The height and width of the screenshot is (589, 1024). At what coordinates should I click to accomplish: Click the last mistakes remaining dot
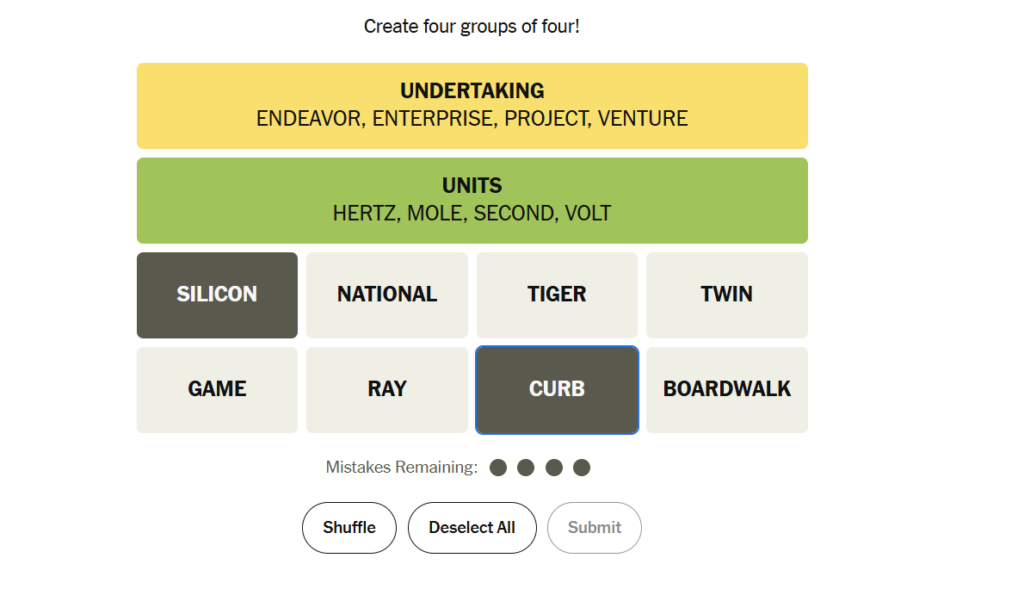tap(582, 467)
